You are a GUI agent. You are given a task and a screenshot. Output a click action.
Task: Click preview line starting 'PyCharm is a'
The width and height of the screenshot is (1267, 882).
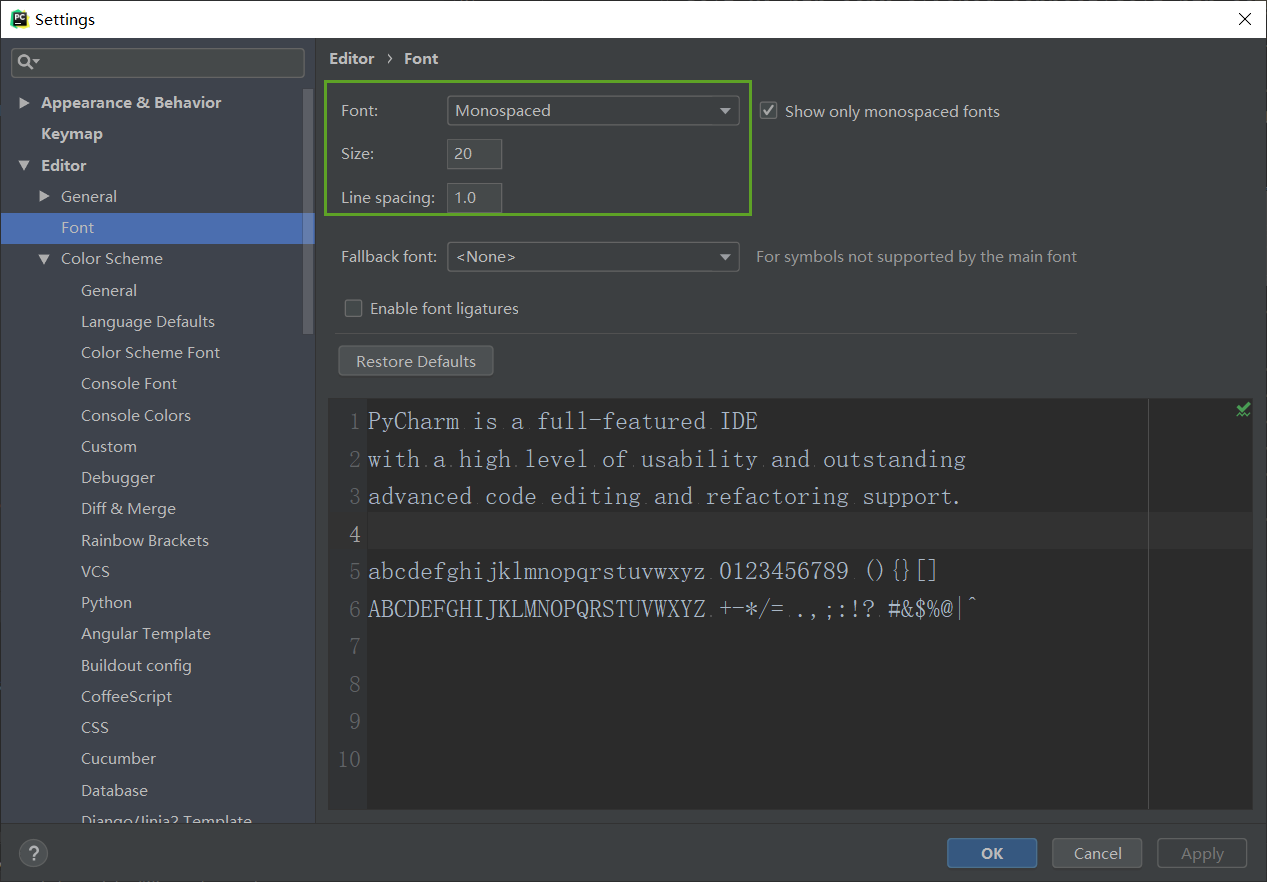point(563,422)
